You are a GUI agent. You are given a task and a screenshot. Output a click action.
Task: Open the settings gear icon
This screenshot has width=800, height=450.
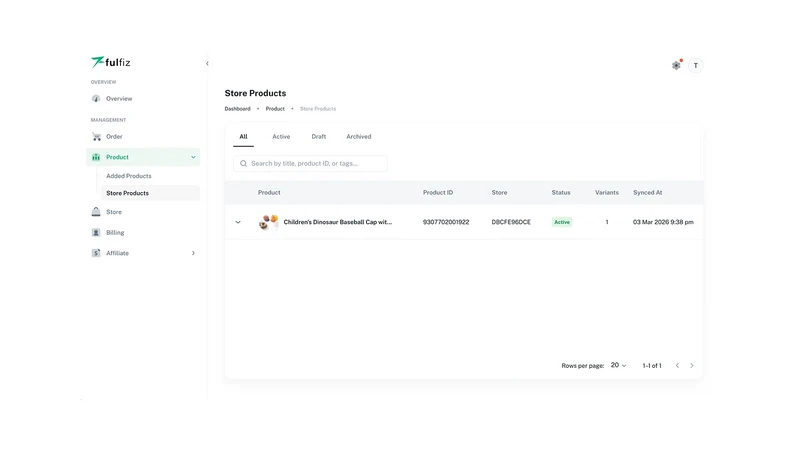[676, 65]
